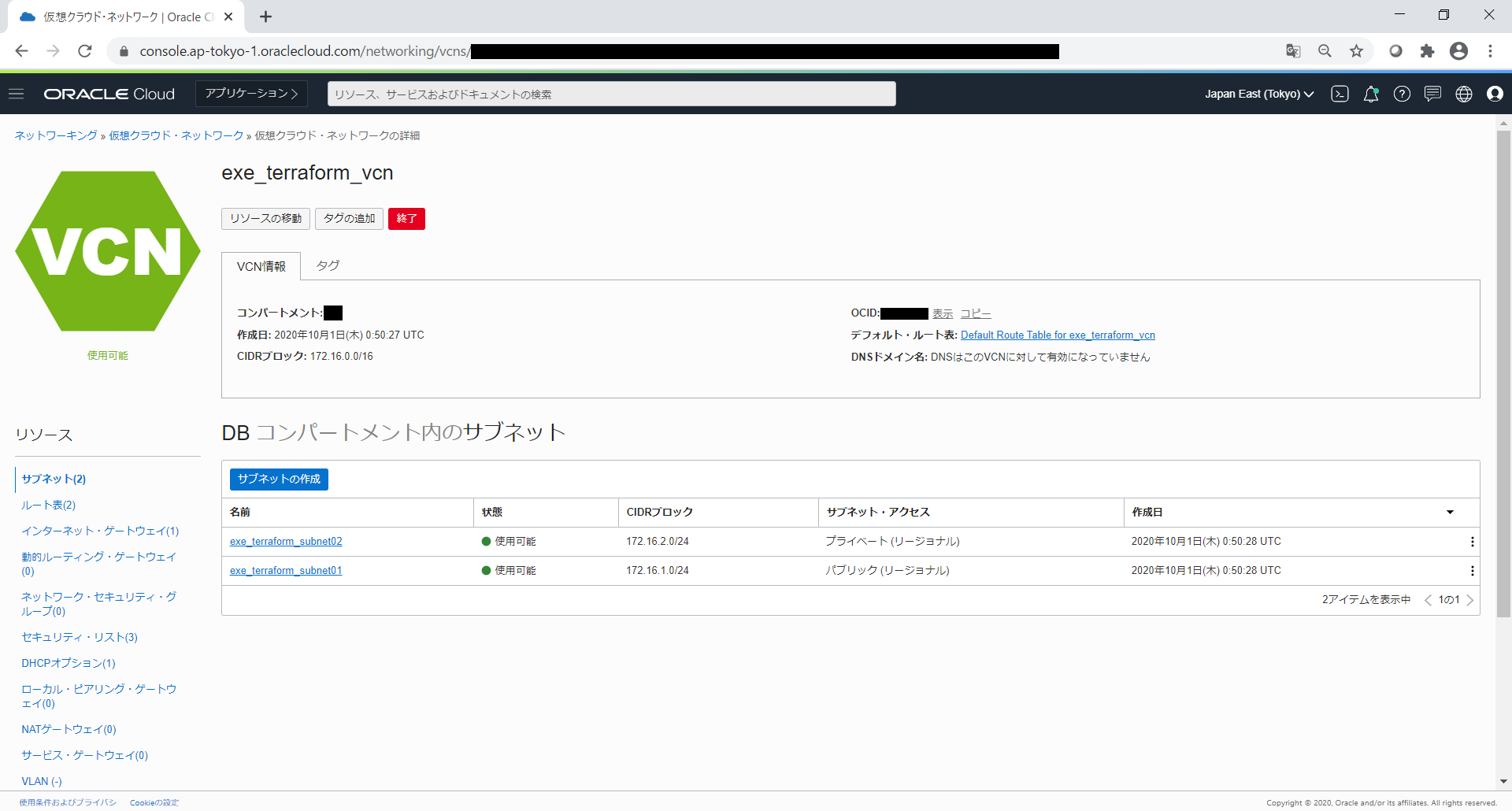Open the notifications bell icon
The height and width of the screenshot is (811, 1512).
[1370, 94]
